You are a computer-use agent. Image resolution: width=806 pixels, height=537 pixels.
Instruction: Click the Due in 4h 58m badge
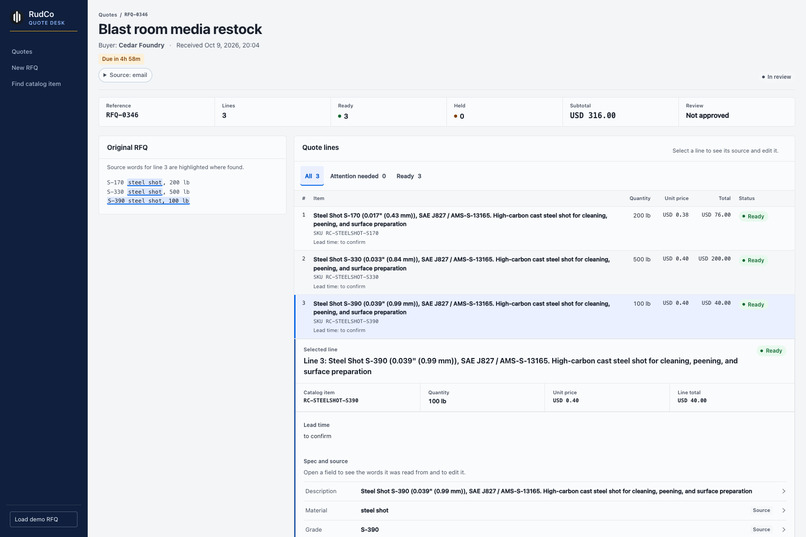point(121,59)
